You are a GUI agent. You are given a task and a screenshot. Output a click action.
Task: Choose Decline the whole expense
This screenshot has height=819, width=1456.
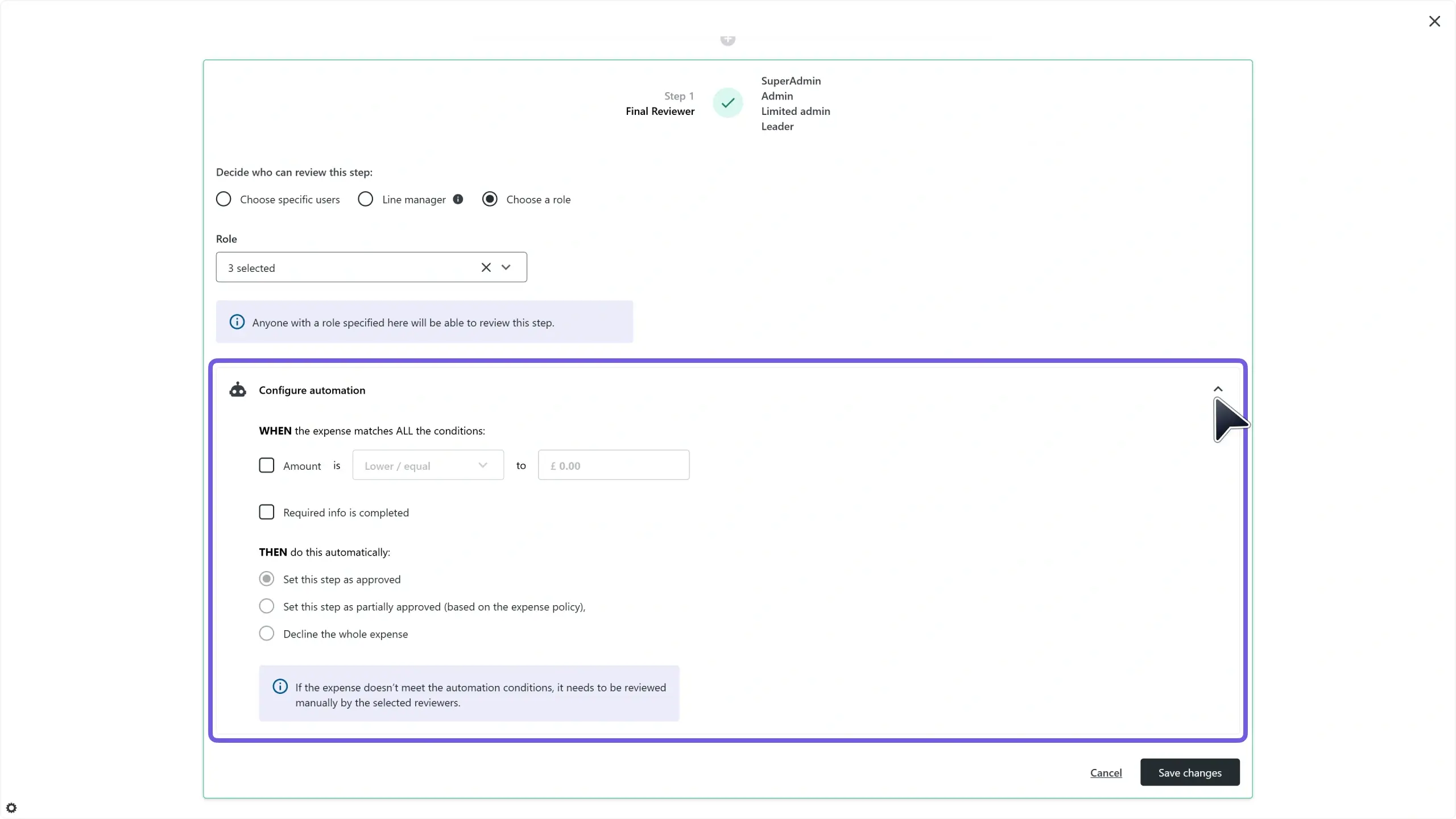(266, 634)
